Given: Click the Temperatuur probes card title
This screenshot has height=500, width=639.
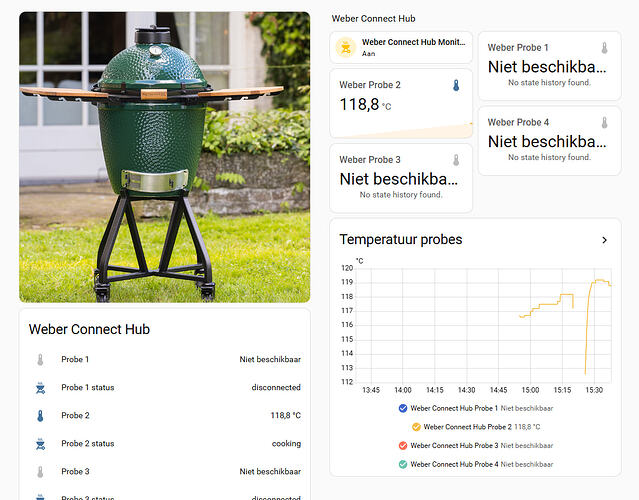Looking at the screenshot, I should 401,240.
